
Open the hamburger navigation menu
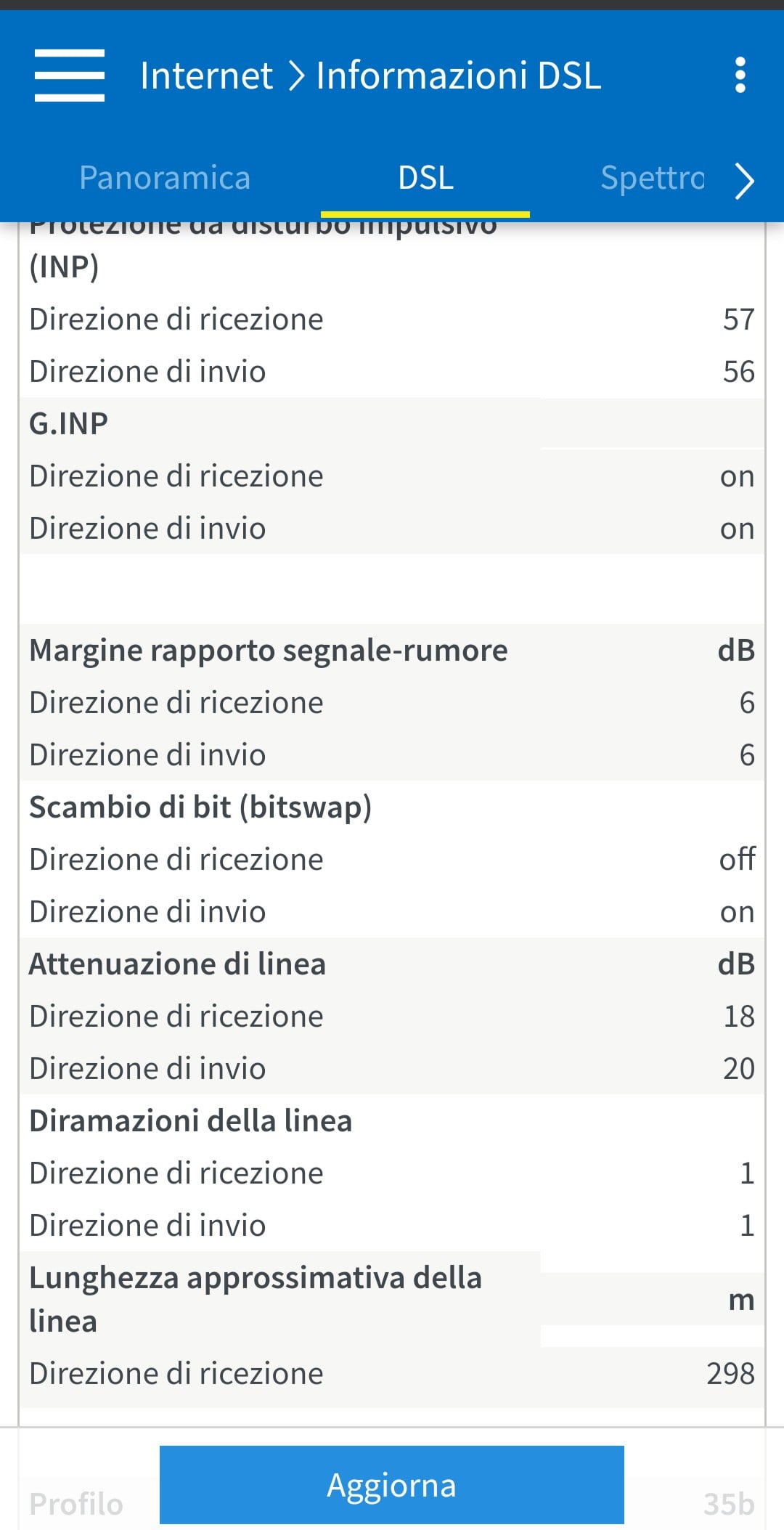tap(70, 76)
